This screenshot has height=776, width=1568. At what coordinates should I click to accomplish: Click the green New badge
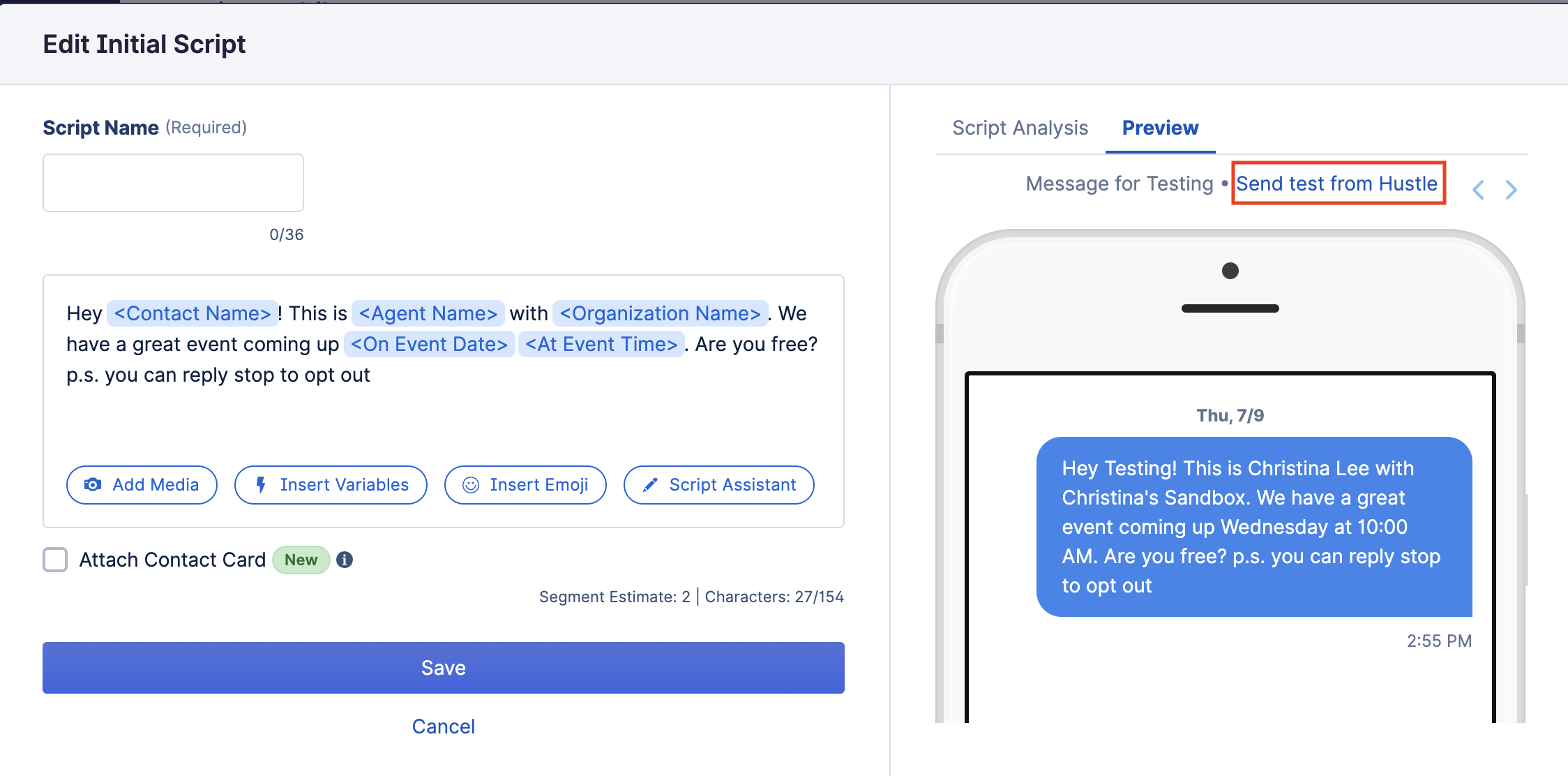tap(301, 560)
